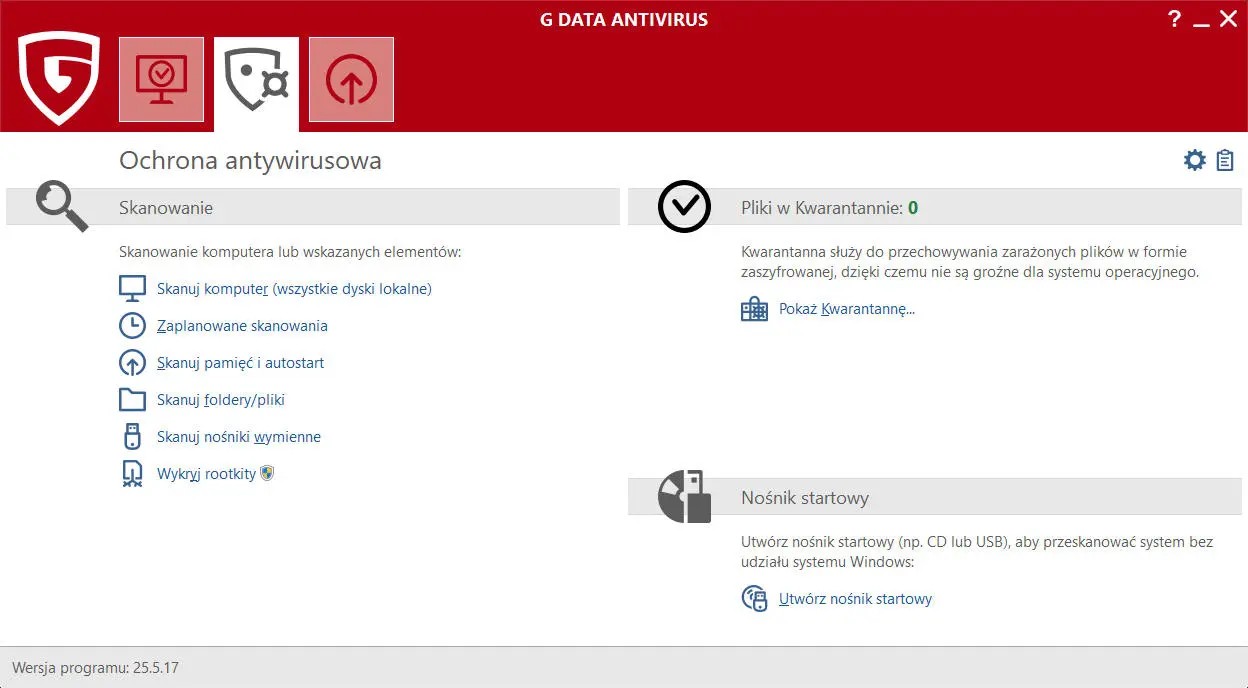Click the clock icon for scheduled scans
This screenshot has height=688, width=1248.
coord(132,326)
